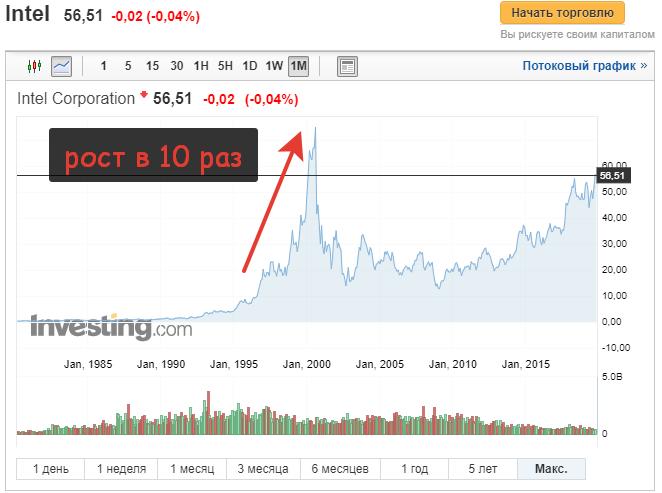Switch interval to 5H
This screenshot has width=662, height=493.
pyautogui.click(x=225, y=67)
